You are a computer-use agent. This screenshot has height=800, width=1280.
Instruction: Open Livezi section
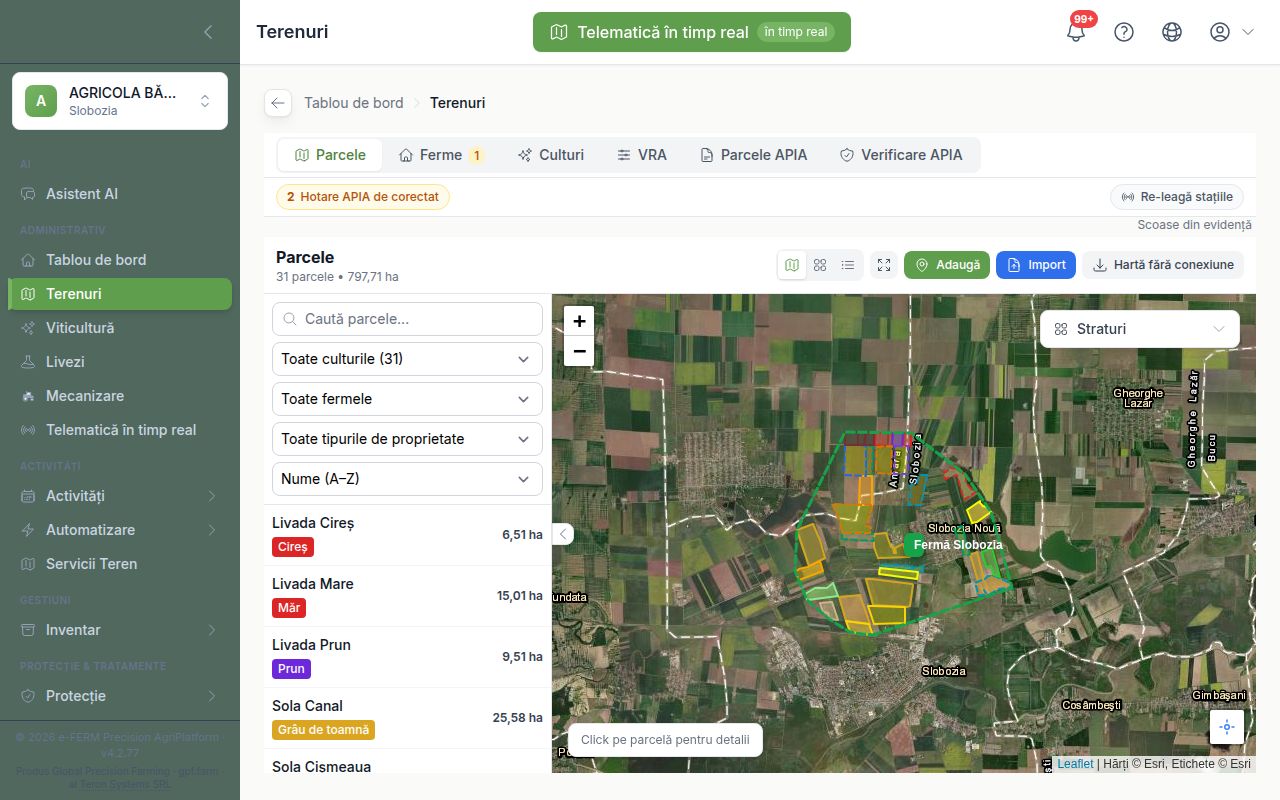(x=120, y=362)
